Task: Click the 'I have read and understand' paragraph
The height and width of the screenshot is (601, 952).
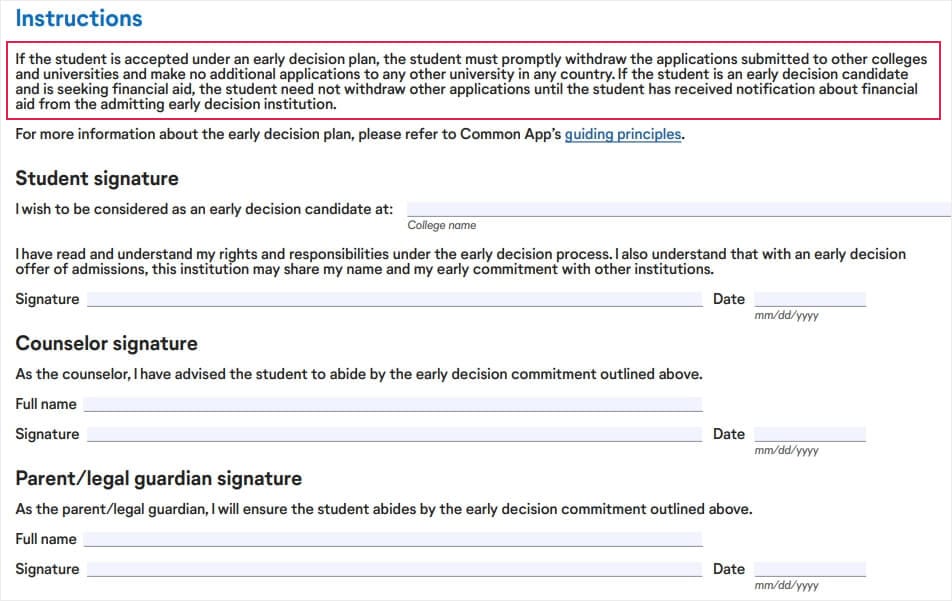Action: tap(460, 262)
